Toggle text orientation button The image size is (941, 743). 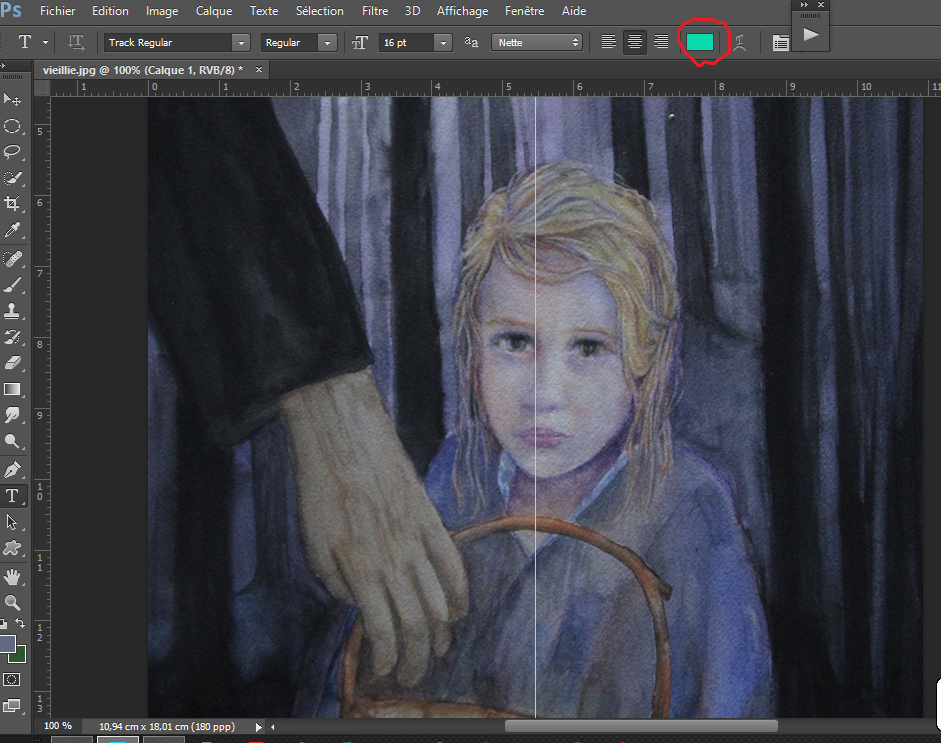click(76, 42)
